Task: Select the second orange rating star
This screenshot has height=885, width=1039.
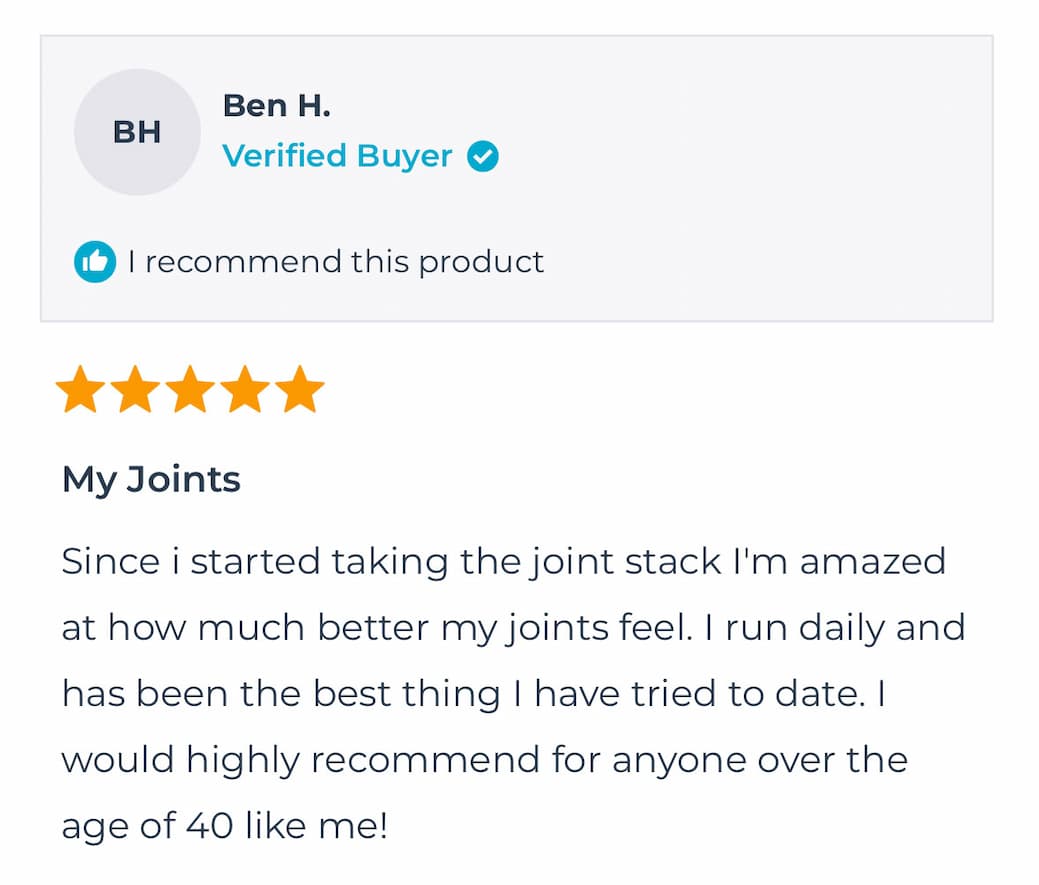Action: click(135, 390)
